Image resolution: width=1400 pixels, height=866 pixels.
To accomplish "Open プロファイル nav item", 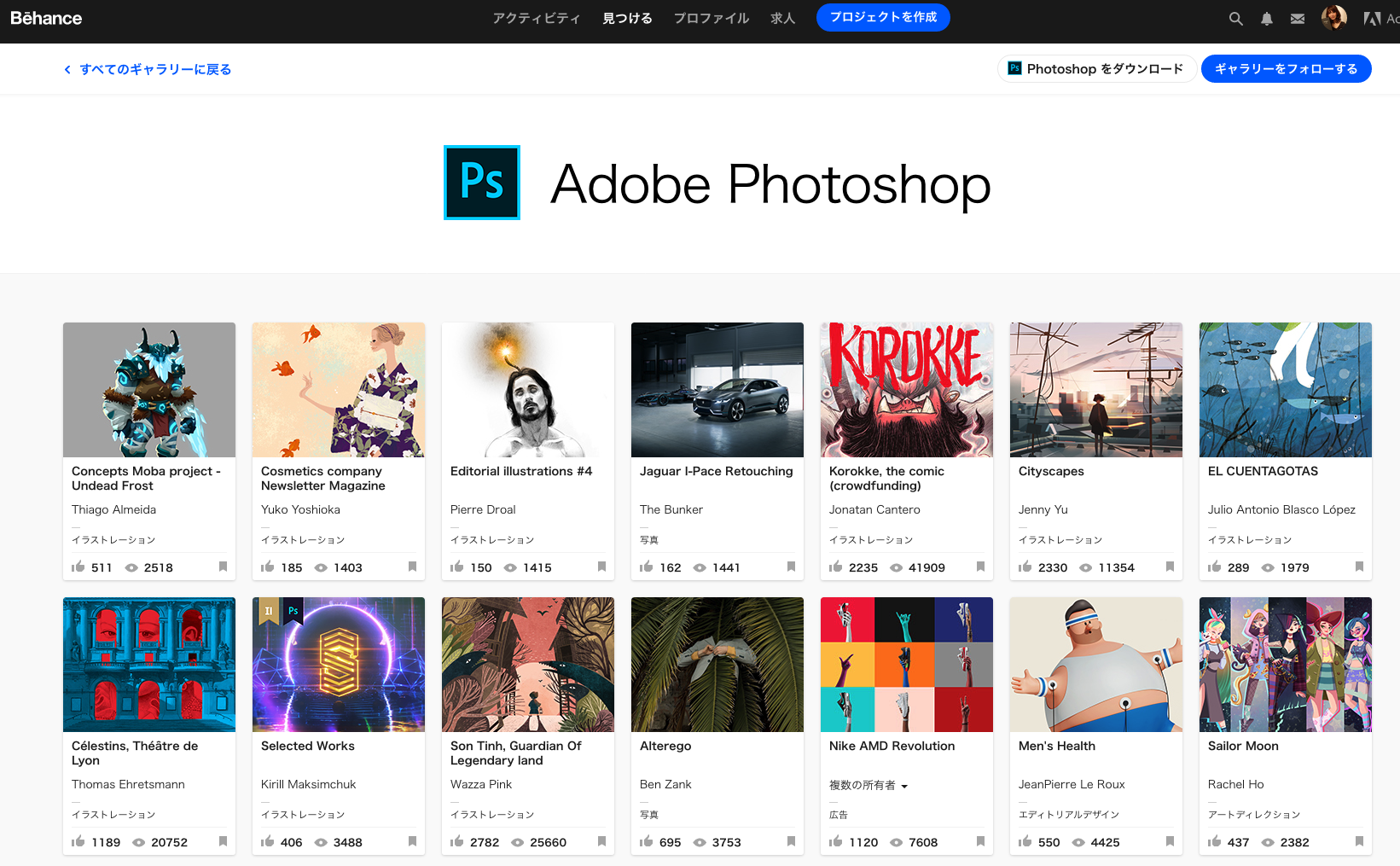I will [712, 18].
